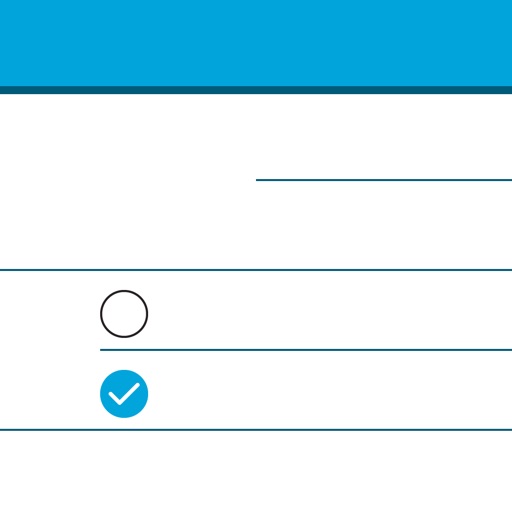Click the white checkmark inside blue circle
Screen dimensions: 512x512
[124, 394]
